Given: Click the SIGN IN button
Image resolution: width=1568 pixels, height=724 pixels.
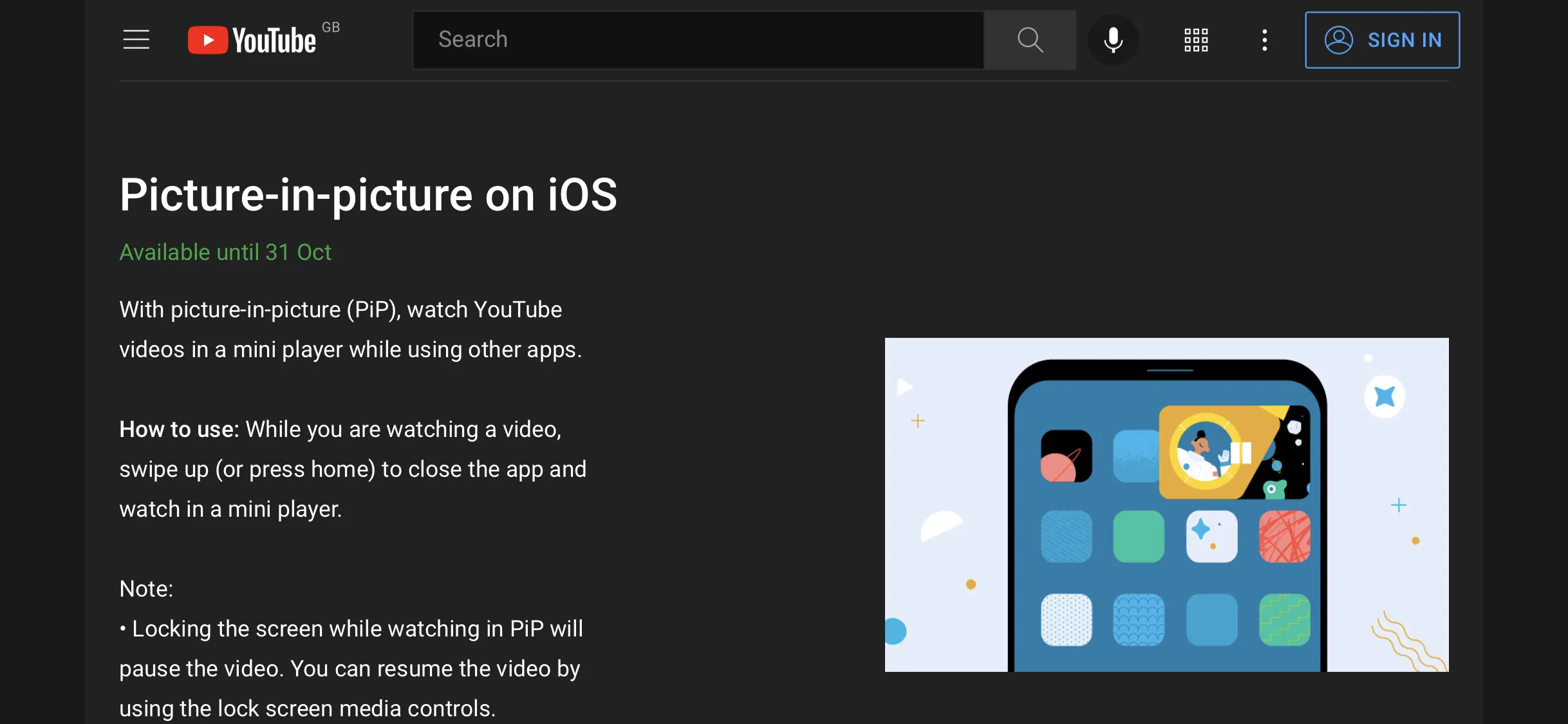Looking at the screenshot, I should (x=1382, y=40).
